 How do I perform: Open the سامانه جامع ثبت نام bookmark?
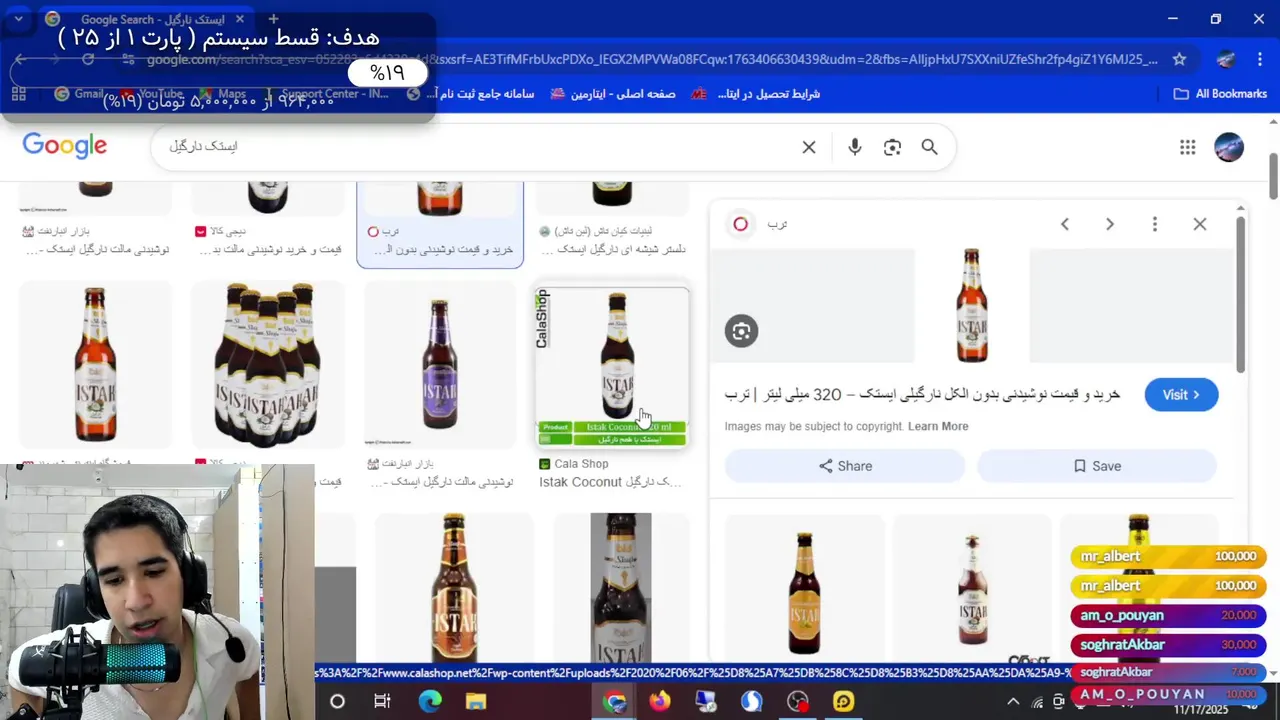tap(470, 94)
